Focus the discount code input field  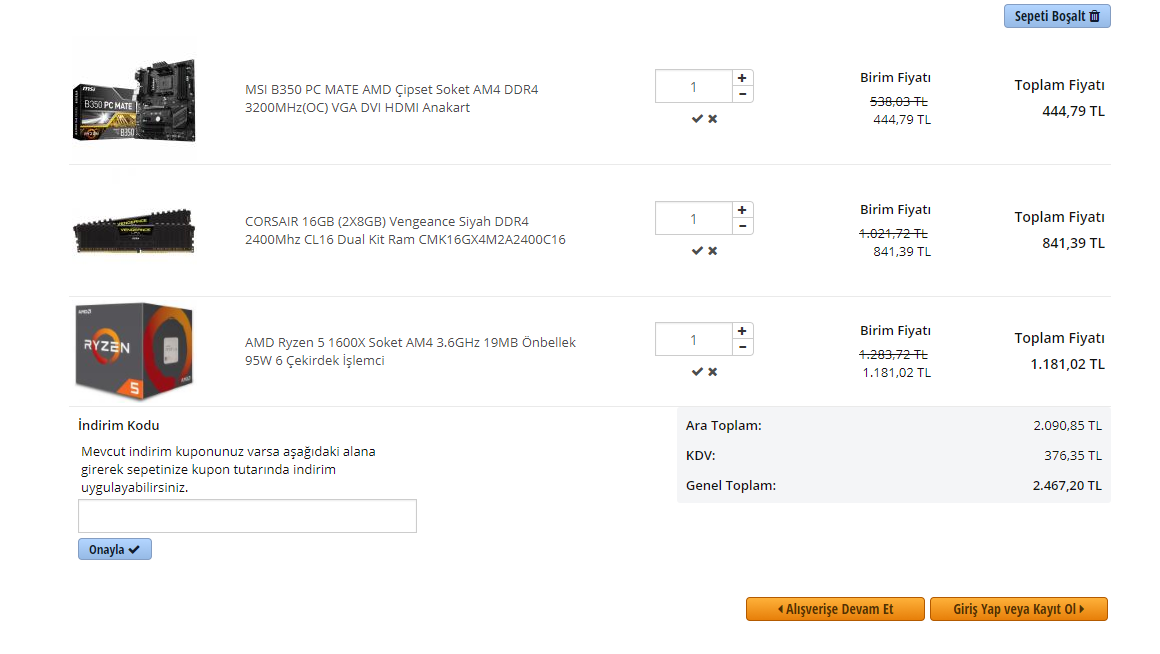point(247,516)
